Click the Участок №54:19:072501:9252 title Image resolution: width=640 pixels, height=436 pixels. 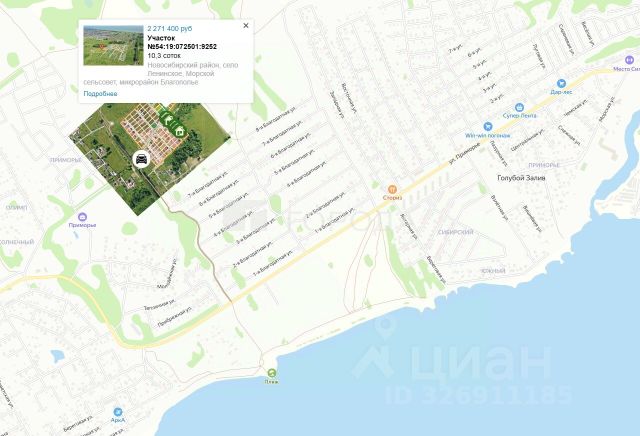click(x=182, y=42)
